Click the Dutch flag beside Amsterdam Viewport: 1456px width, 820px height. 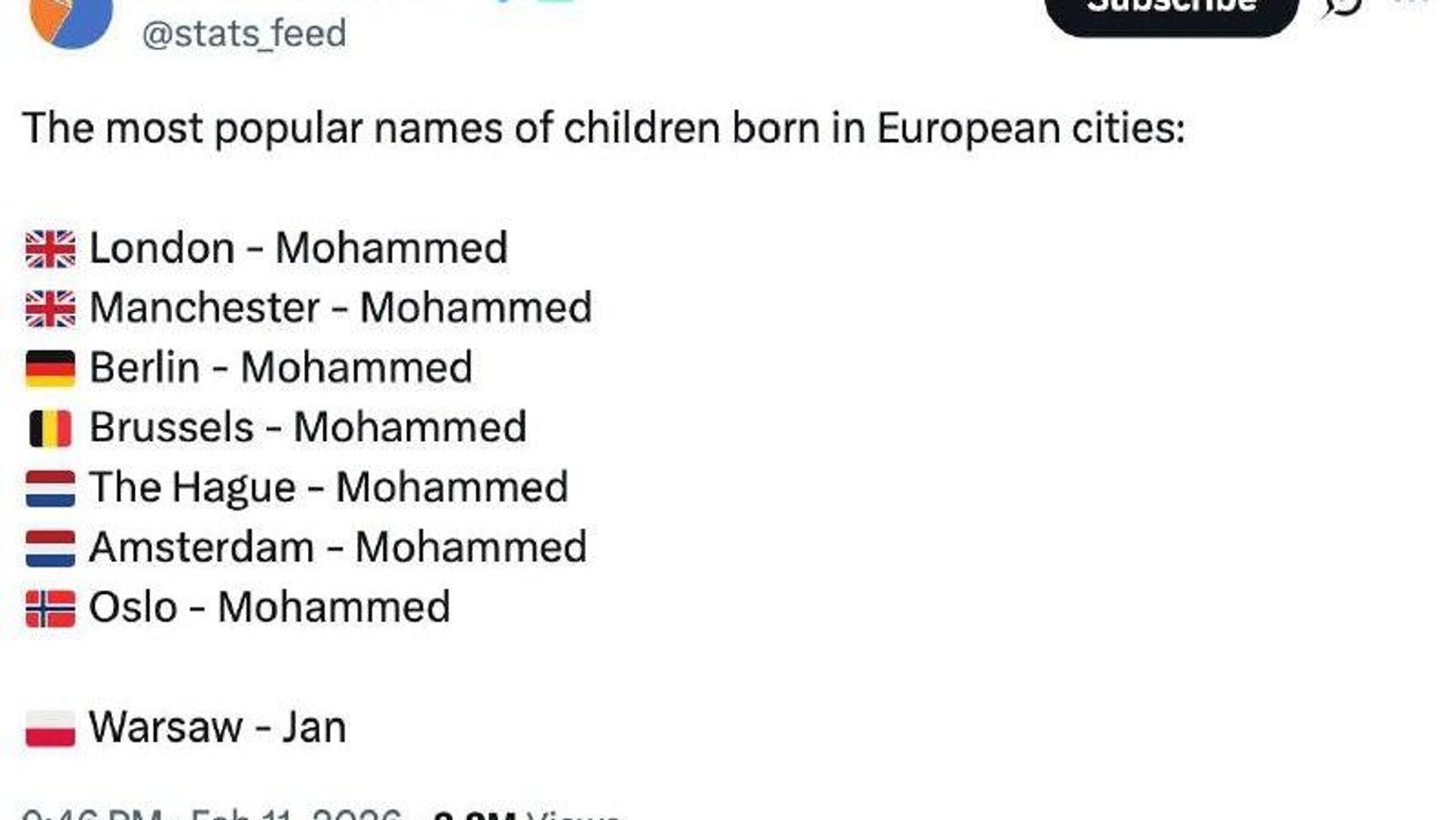click(50, 548)
